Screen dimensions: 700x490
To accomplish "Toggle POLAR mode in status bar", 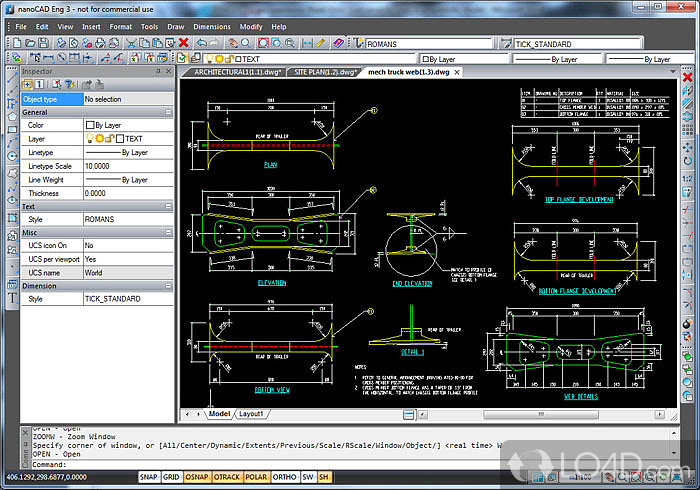I will click(x=256, y=477).
